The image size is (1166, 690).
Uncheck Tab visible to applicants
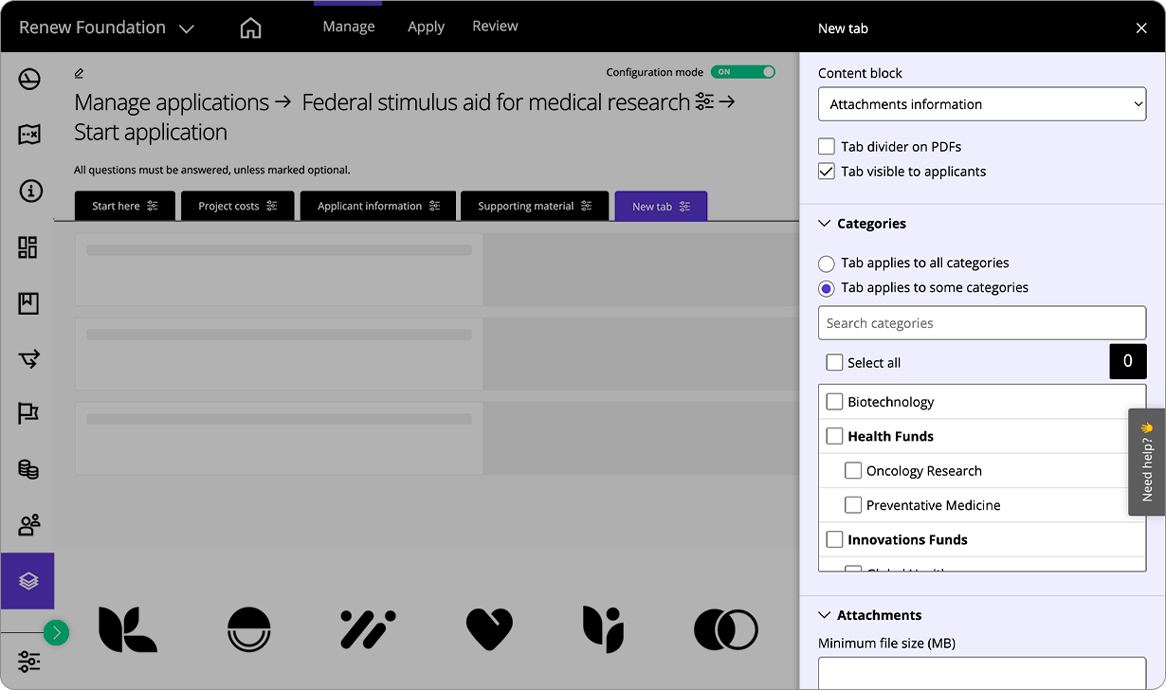click(826, 172)
